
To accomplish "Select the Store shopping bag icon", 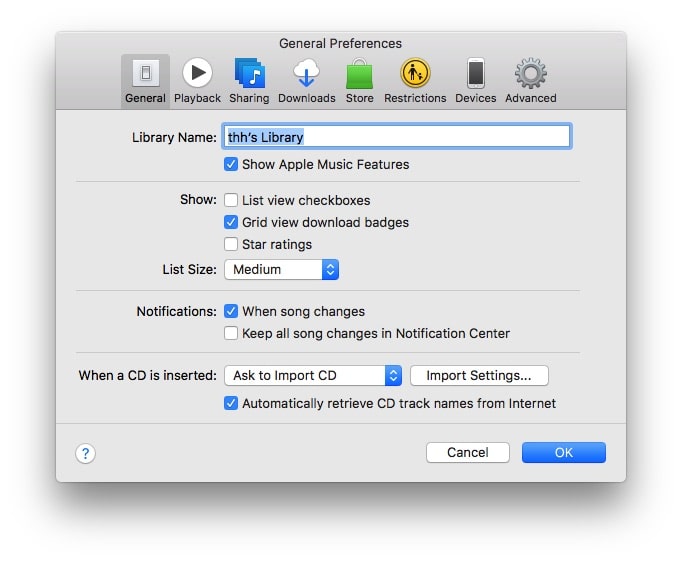I will point(359,74).
